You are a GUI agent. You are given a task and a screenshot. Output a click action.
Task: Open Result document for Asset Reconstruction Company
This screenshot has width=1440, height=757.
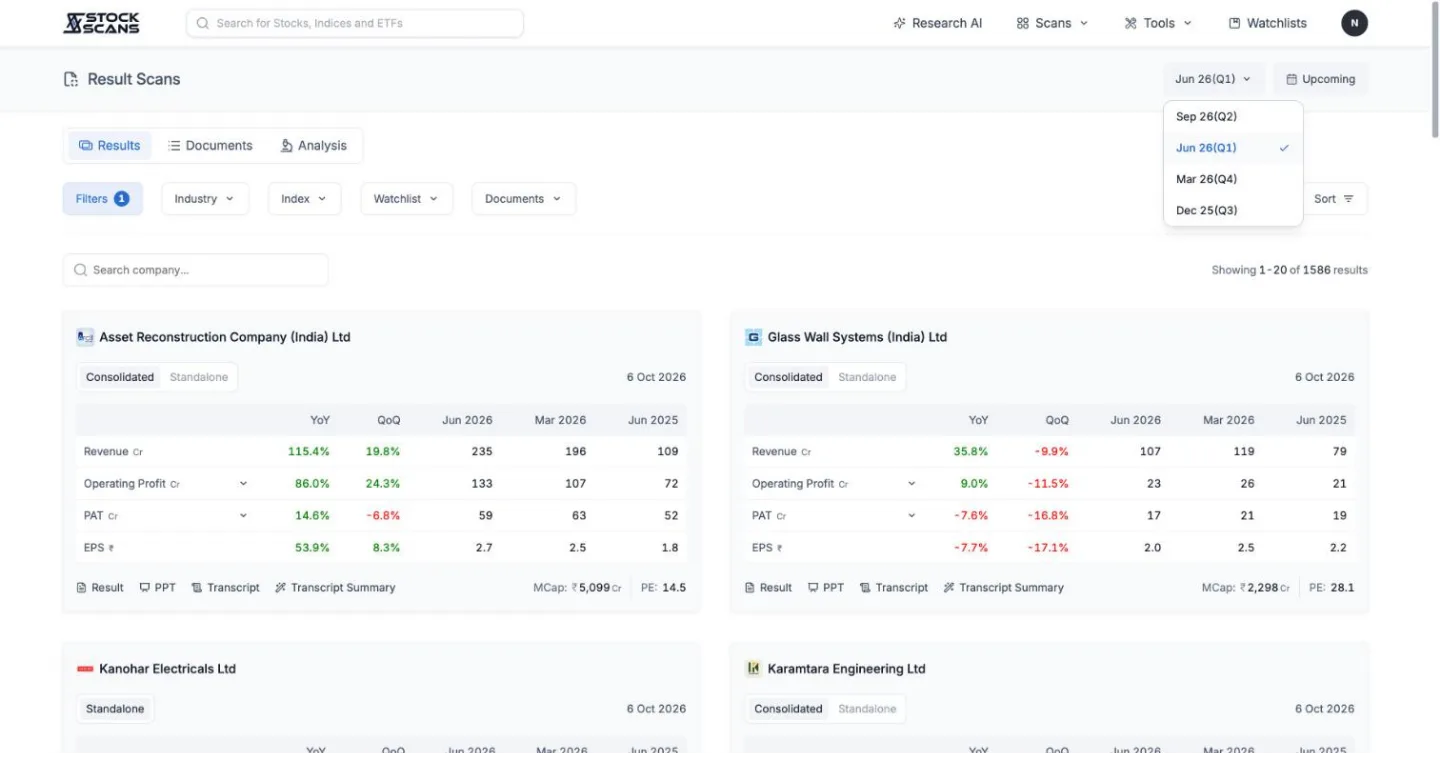point(100,588)
